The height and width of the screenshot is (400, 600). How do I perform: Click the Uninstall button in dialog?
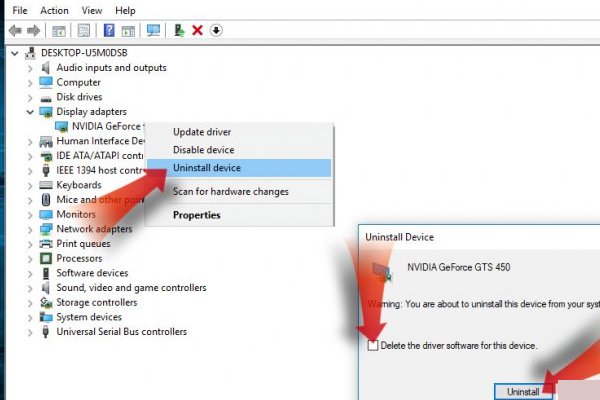coord(523,390)
